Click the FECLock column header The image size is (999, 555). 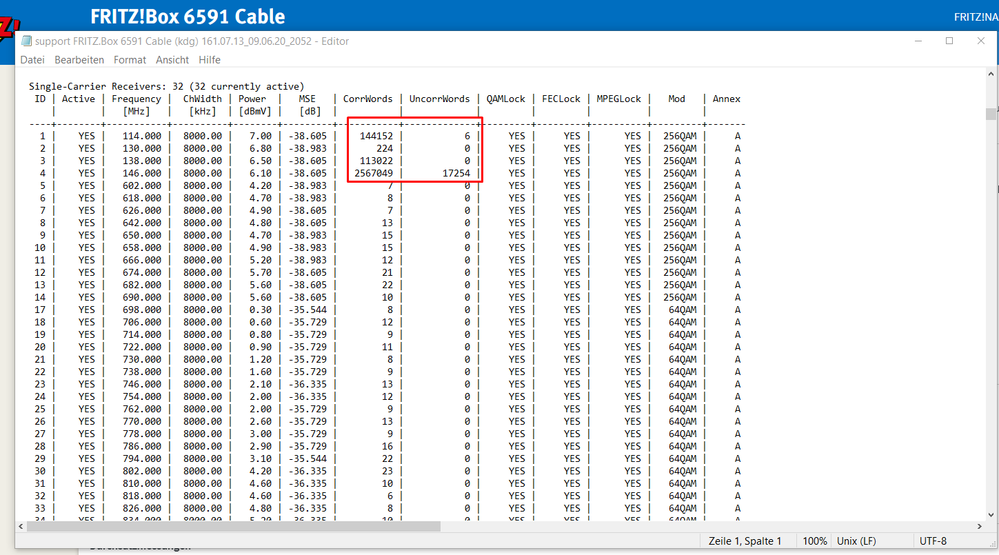tap(561, 99)
